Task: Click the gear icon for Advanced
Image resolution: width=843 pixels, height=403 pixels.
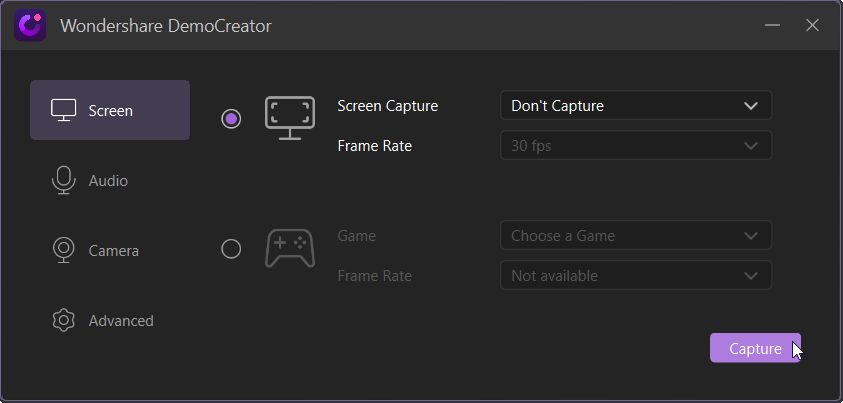Action: click(x=63, y=320)
